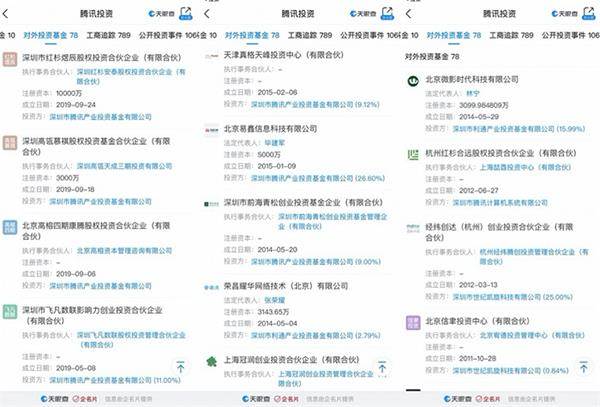Open the share icon in the left screenshot header
Image resolution: width=600 pixels, height=407 pixels.
click(x=186, y=13)
